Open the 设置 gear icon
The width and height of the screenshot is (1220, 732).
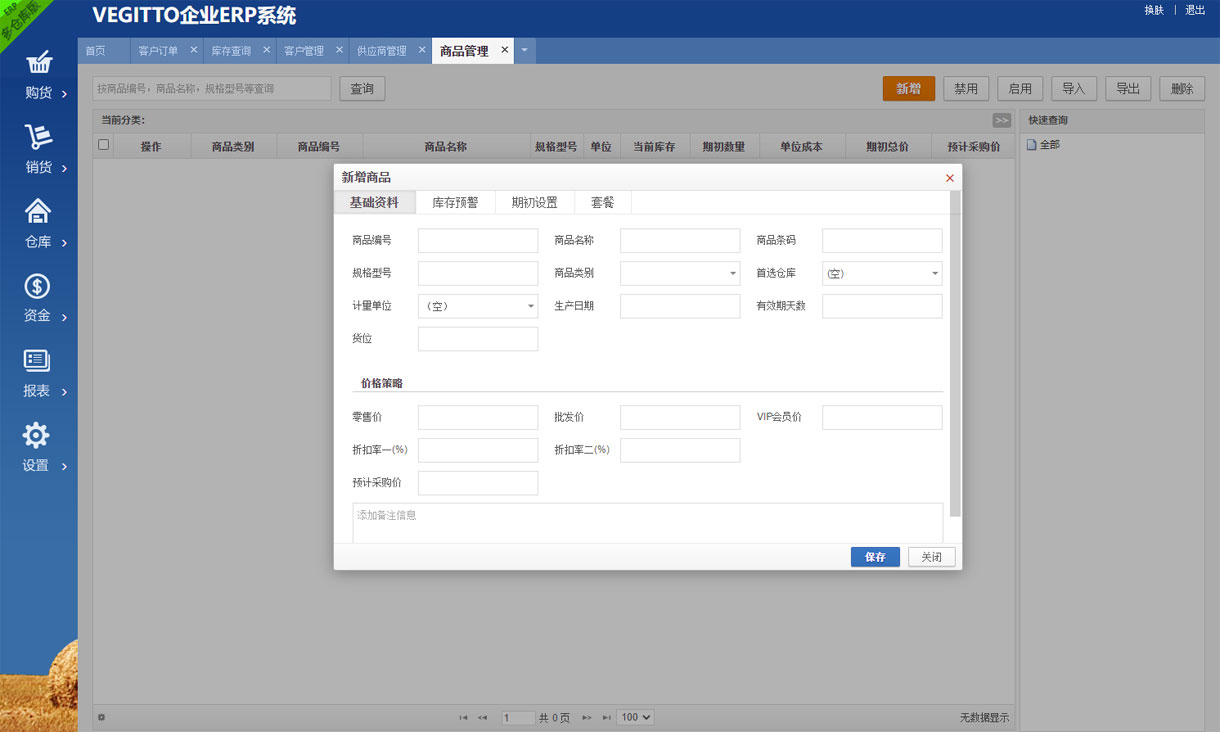[36, 436]
